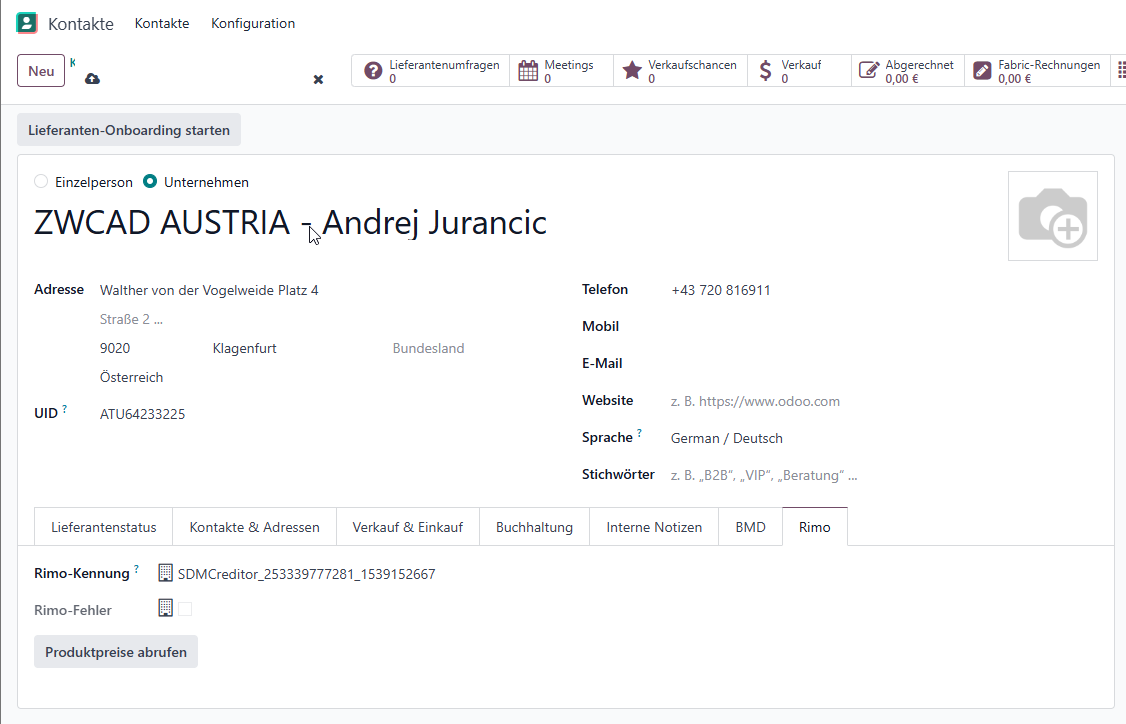Switch to the Kontakte & Adressen tab
Image resolution: width=1126 pixels, height=724 pixels.
(254, 527)
